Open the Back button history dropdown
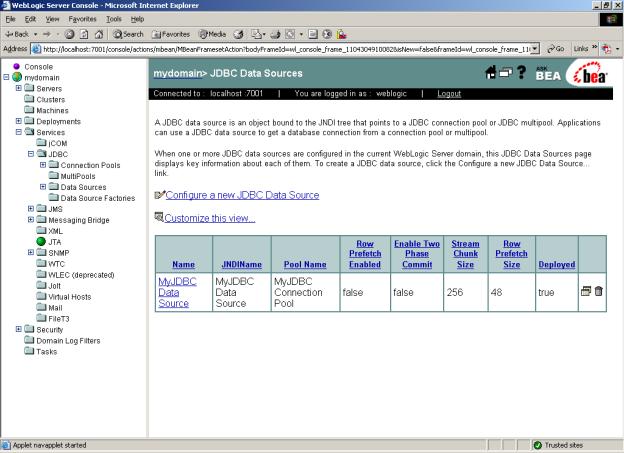 (x=35, y=34)
